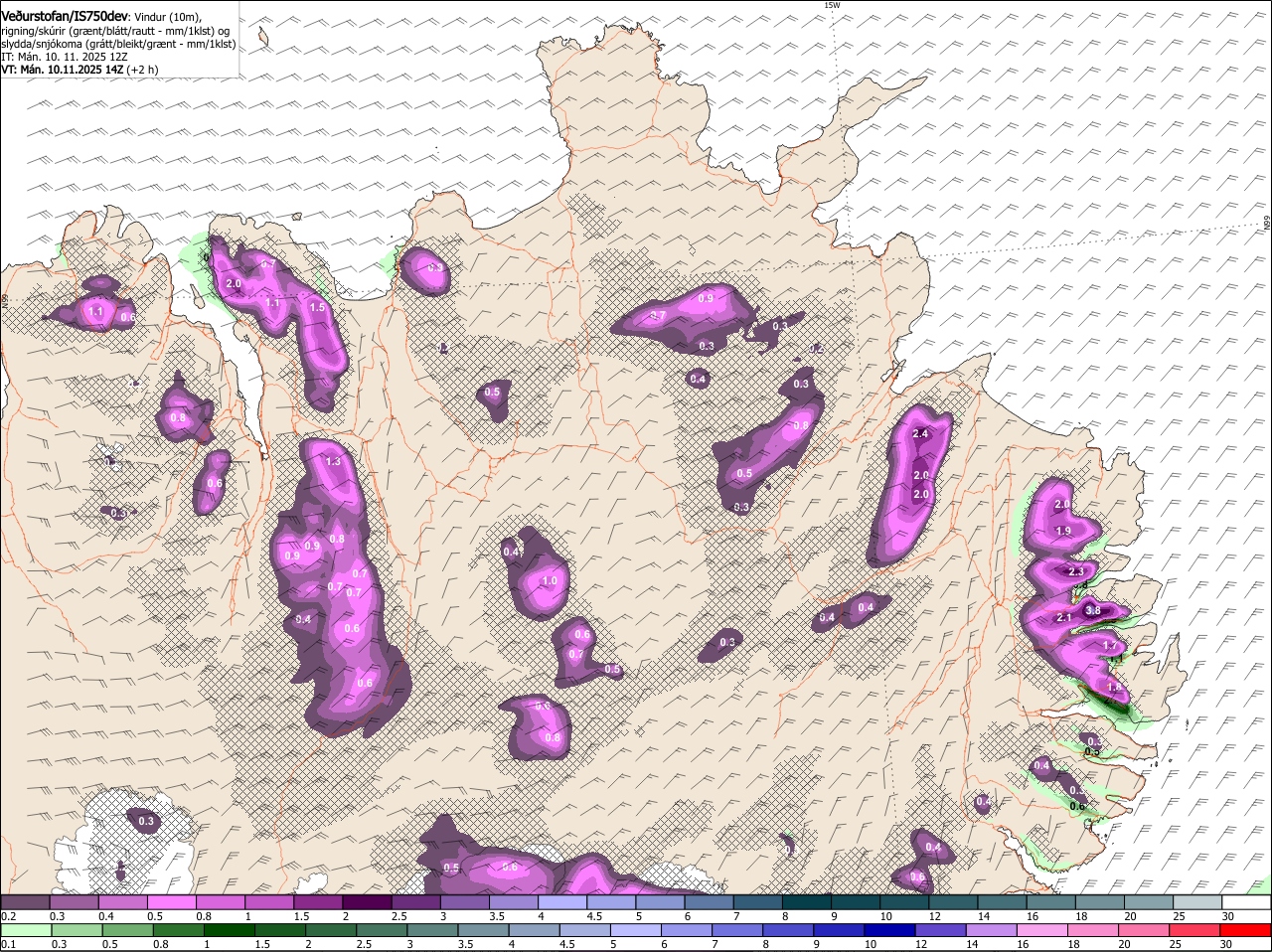
Task: Click the 1.7 precipitation value on the east coast
Action: coord(1110,645)
